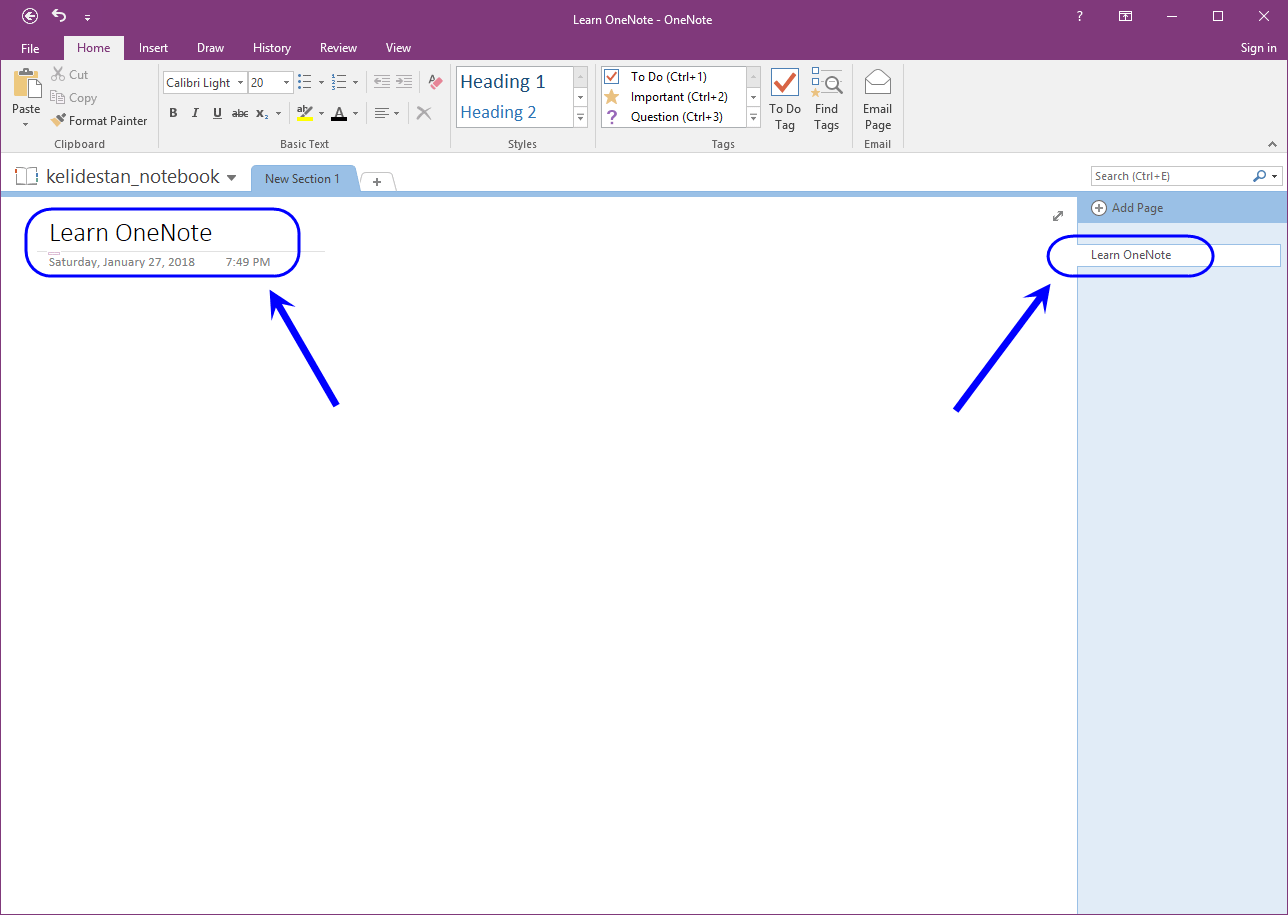Toggle Subscript formatting
The image size is (1288, 915).
[261, 113]
